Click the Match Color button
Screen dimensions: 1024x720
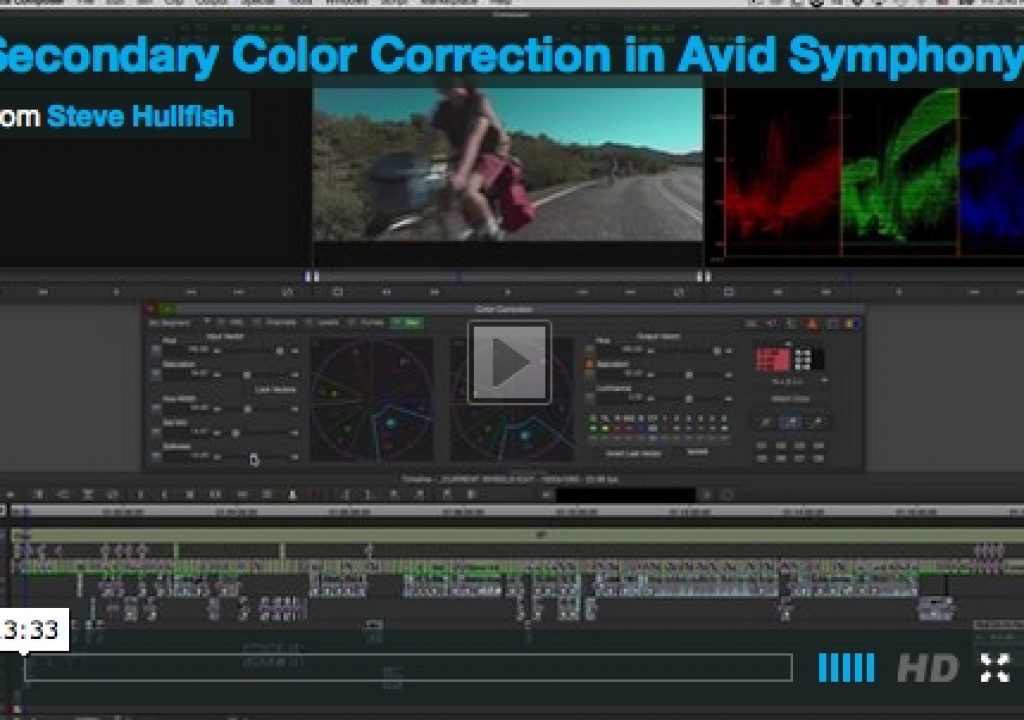790,399
